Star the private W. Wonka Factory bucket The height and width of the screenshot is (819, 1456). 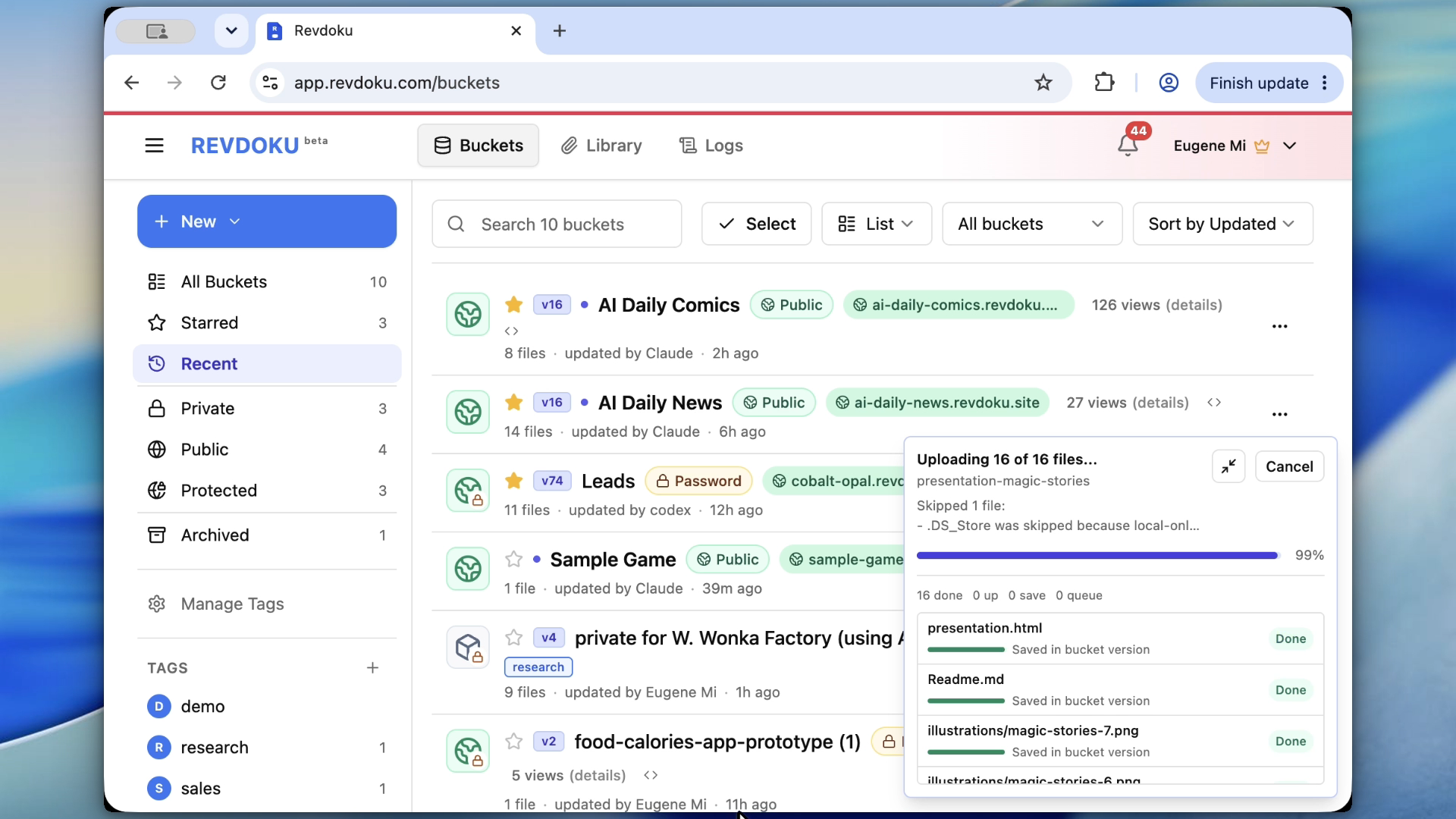click(x=513, y=638)
